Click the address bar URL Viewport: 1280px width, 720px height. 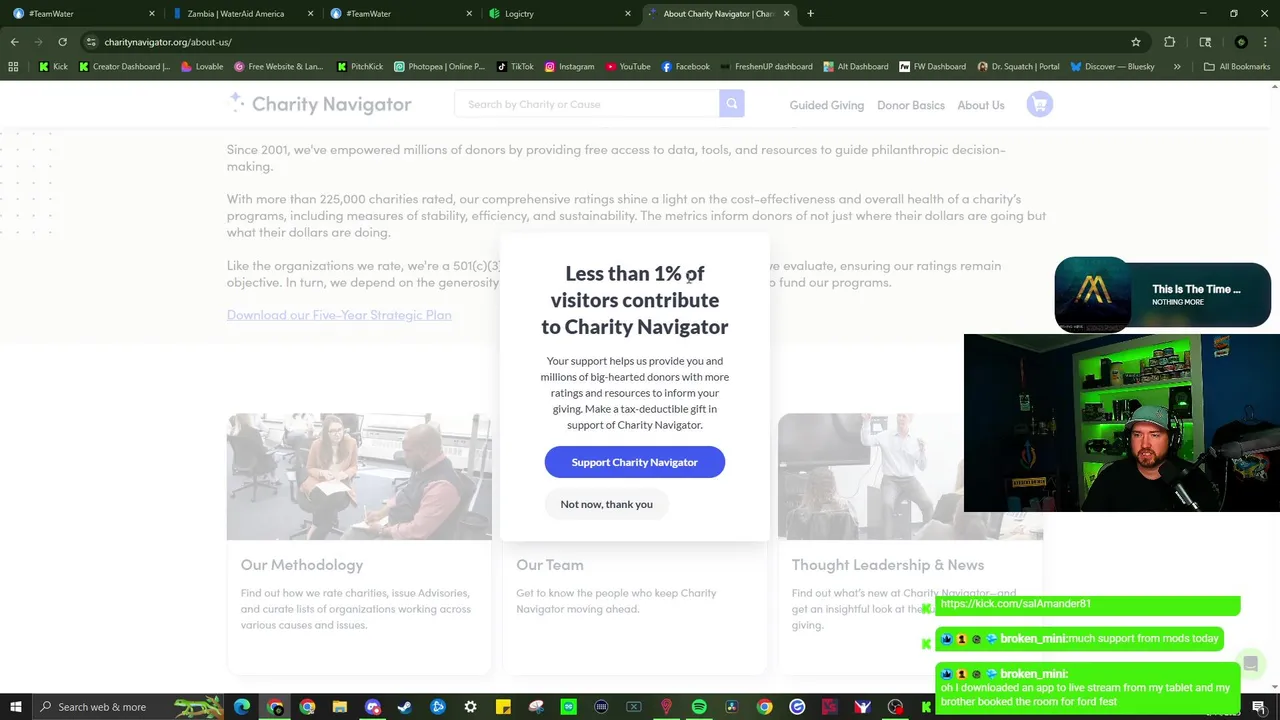click(x=168, y=42)
